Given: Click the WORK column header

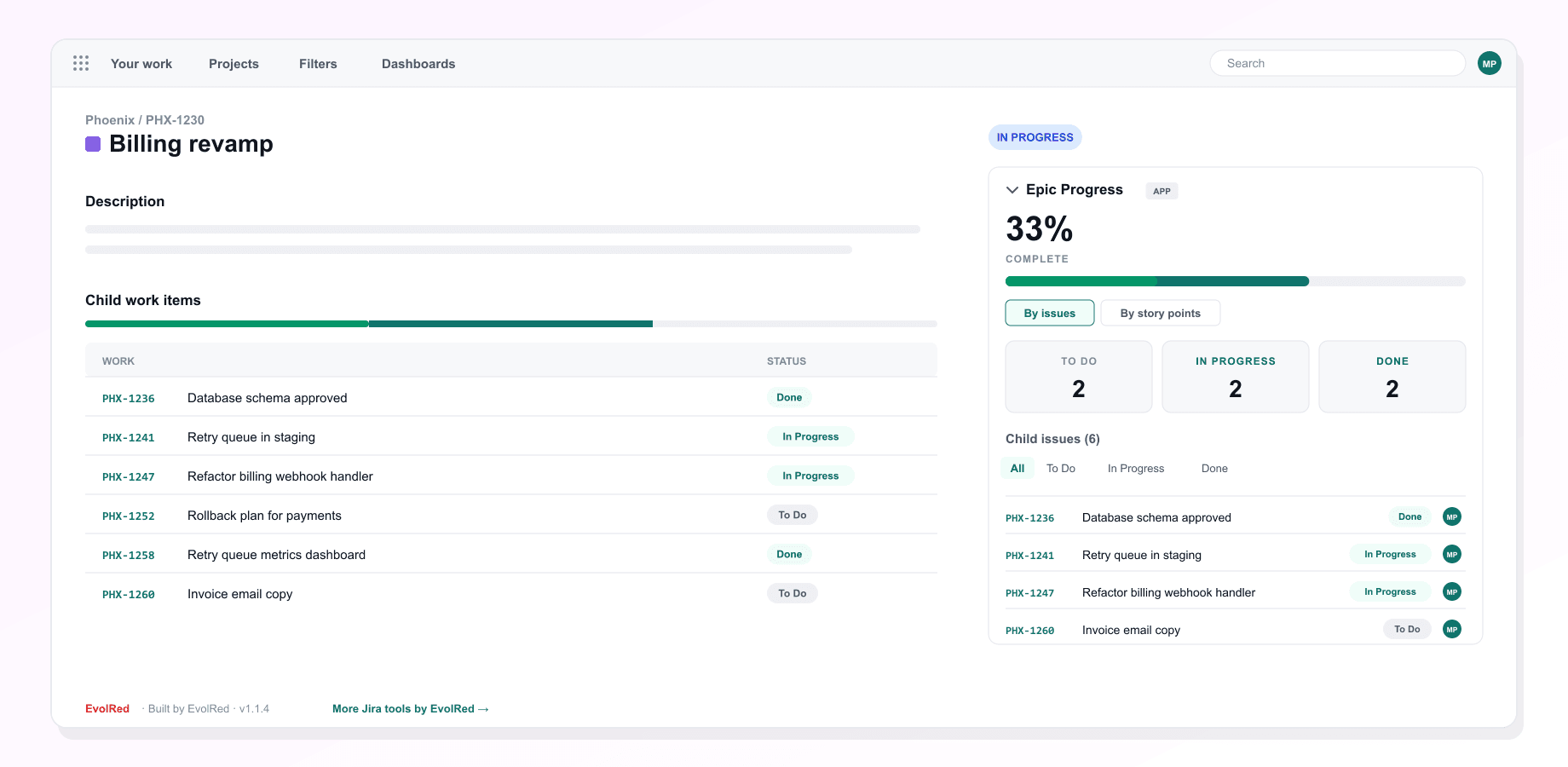Looking at the screenshot, I should point(118,361).
